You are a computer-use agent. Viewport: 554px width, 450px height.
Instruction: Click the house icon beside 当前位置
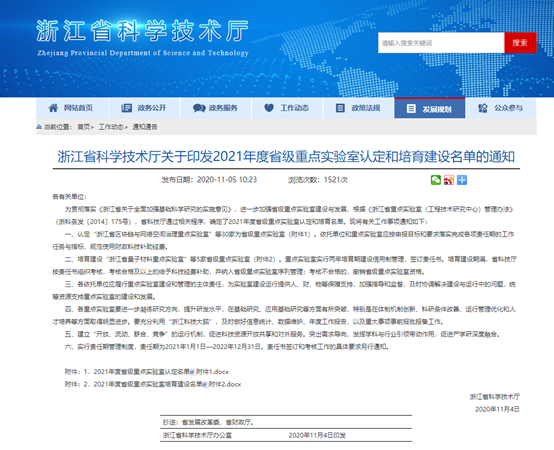pyautogui.click(x=39, y=127)
